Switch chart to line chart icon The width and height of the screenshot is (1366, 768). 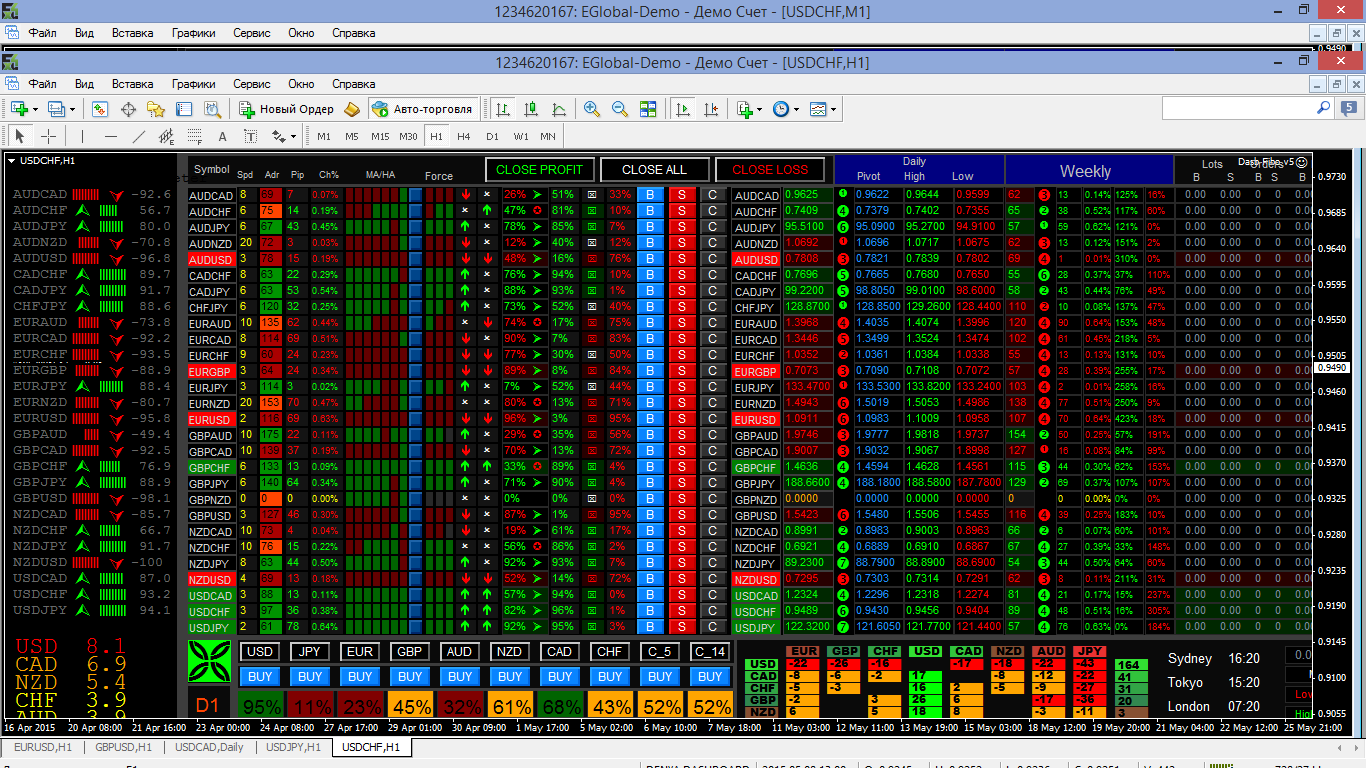[559, 109]
